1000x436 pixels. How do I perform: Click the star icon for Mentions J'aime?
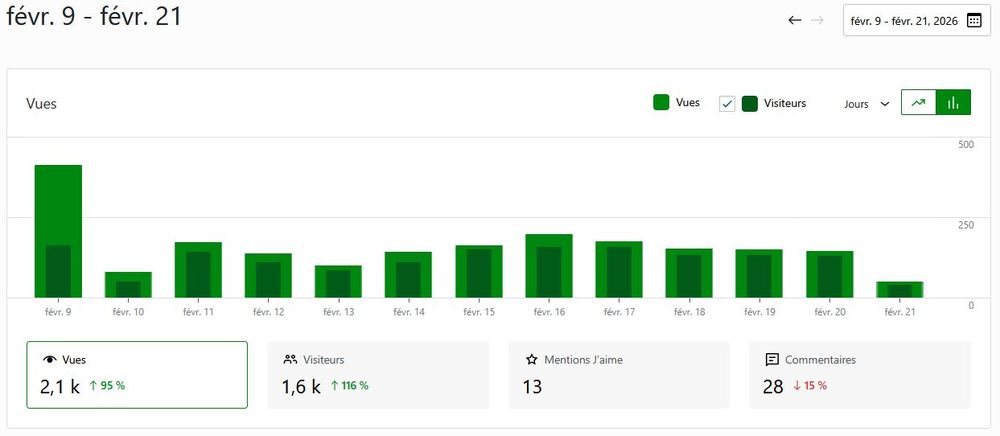tap(532, 359)
